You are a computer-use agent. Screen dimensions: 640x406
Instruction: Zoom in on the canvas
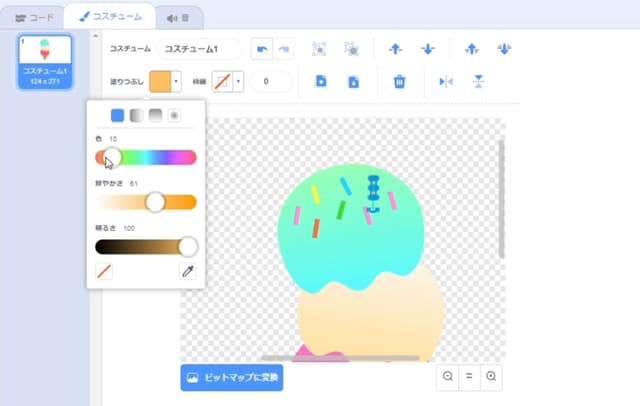point(491,376)
